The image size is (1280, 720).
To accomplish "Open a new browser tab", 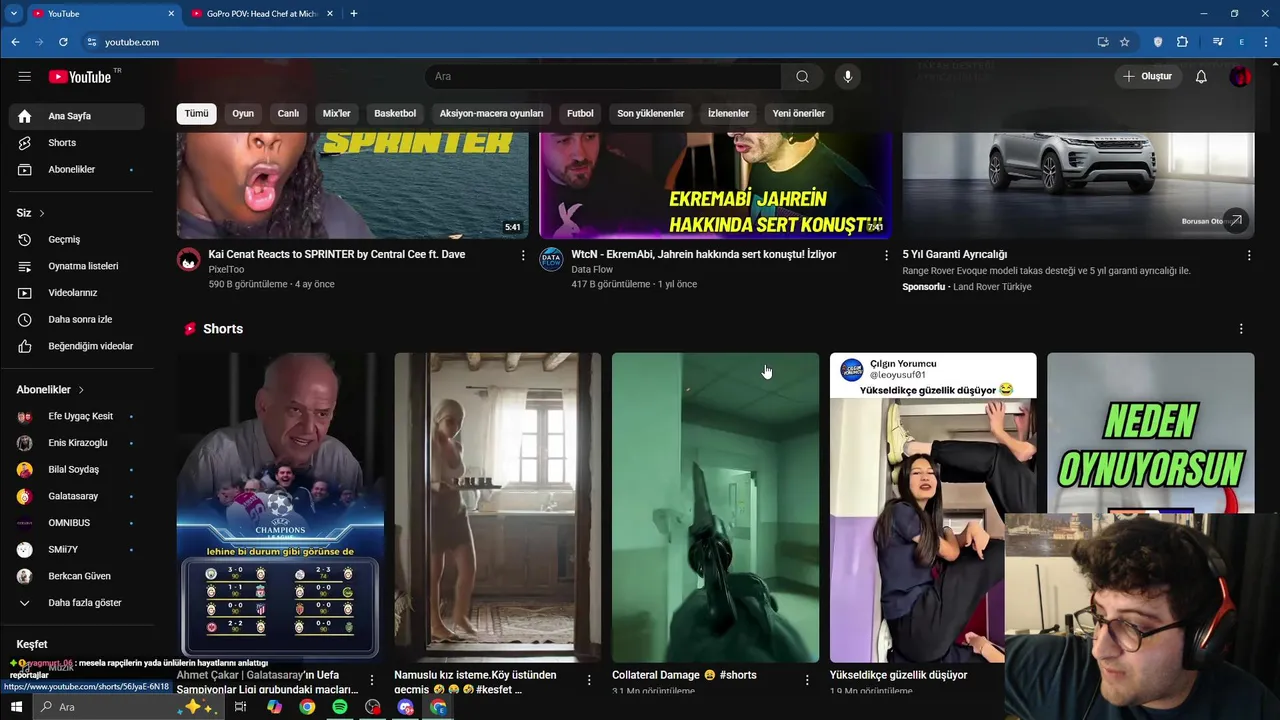I will [353, 14].
